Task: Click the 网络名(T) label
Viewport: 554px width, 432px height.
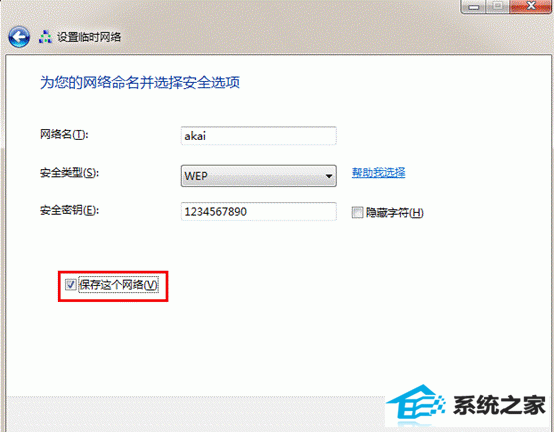Action: (x=64, y=134)
